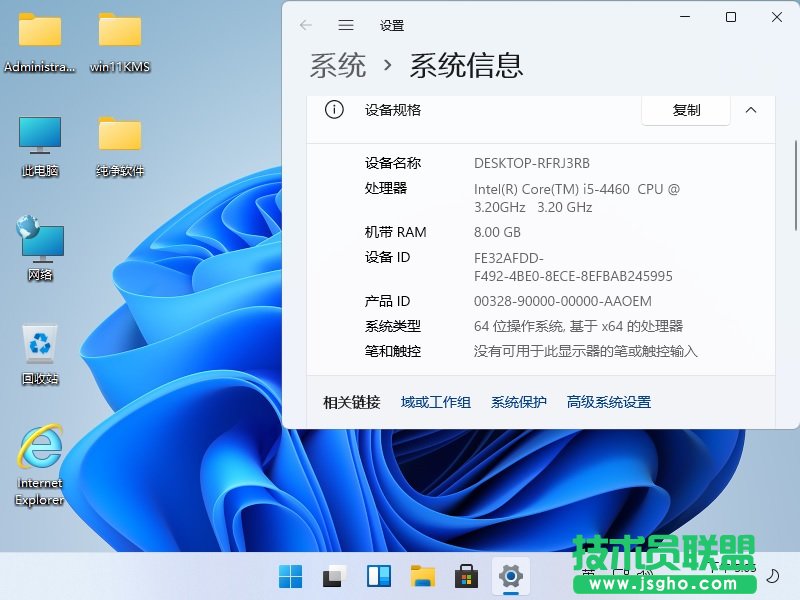Click the Settings gear taskbar icon
The image size is (800, 600).
510,576
